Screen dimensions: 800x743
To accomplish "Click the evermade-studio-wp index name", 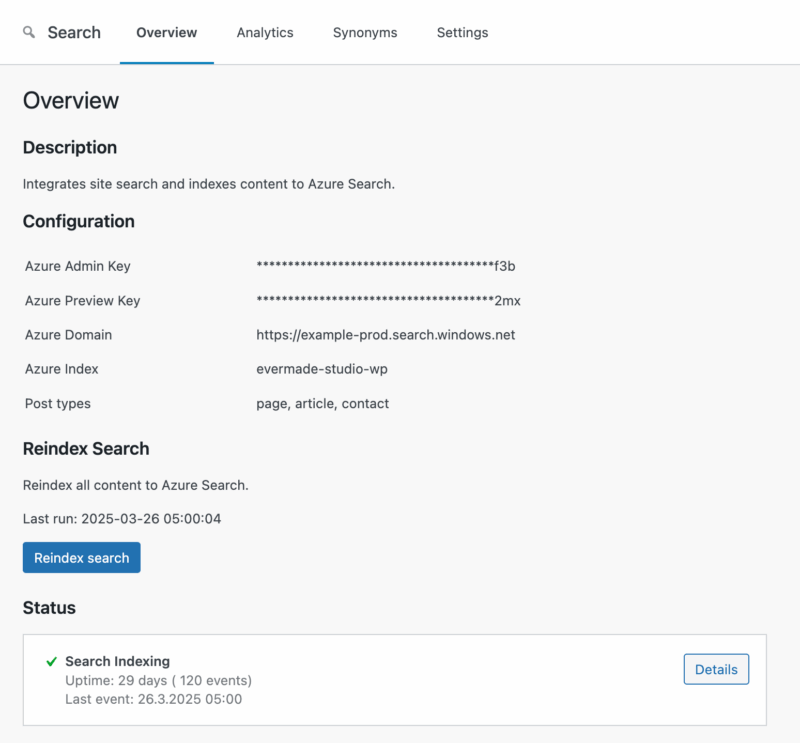I will tap(322, 369).
